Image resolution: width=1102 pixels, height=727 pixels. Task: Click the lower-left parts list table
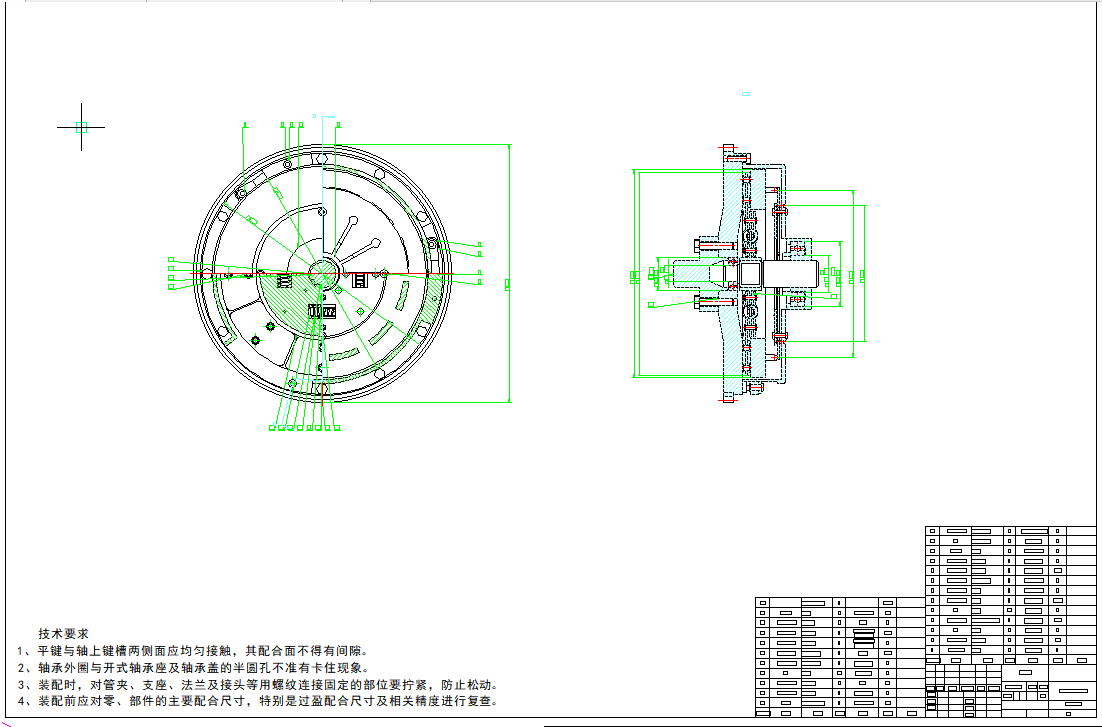coord(838,655)
